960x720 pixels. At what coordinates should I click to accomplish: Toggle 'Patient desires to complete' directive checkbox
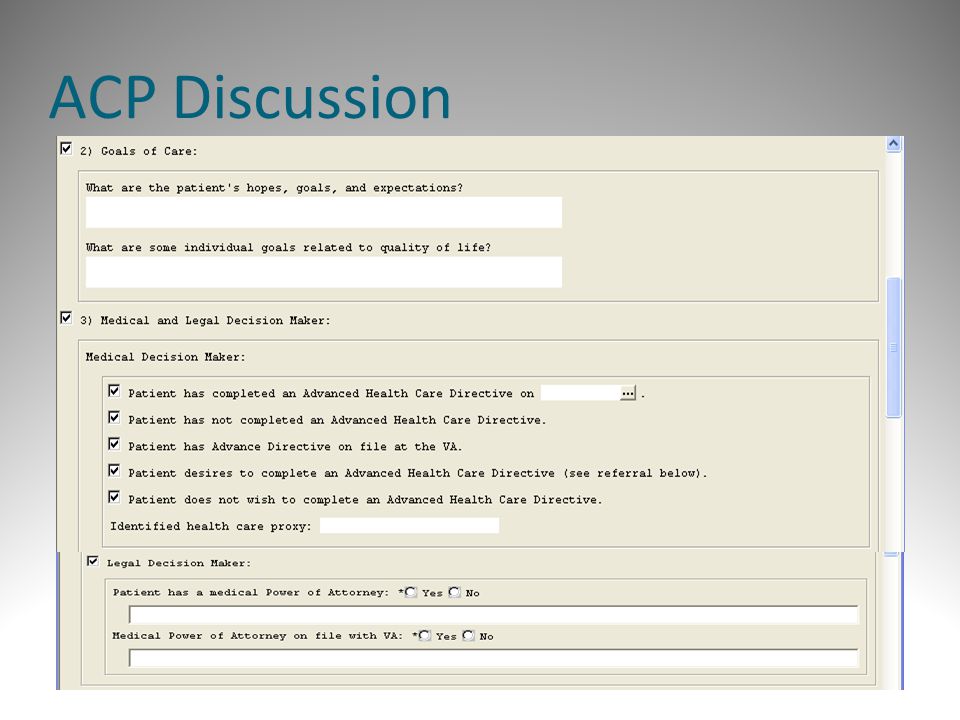(114, 470)
